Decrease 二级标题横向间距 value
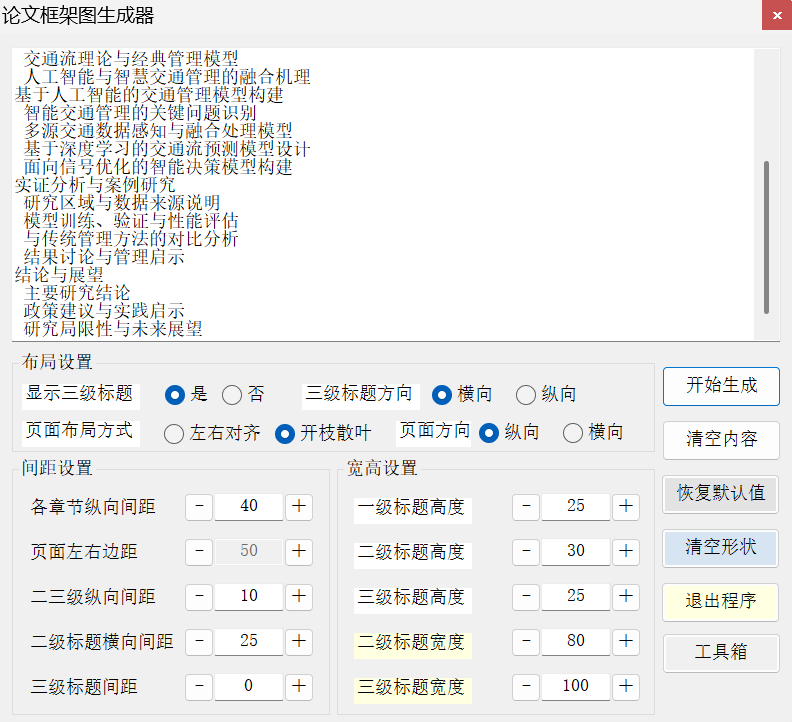The height and width of the screenshot is (722, 792). click(199, 641)
